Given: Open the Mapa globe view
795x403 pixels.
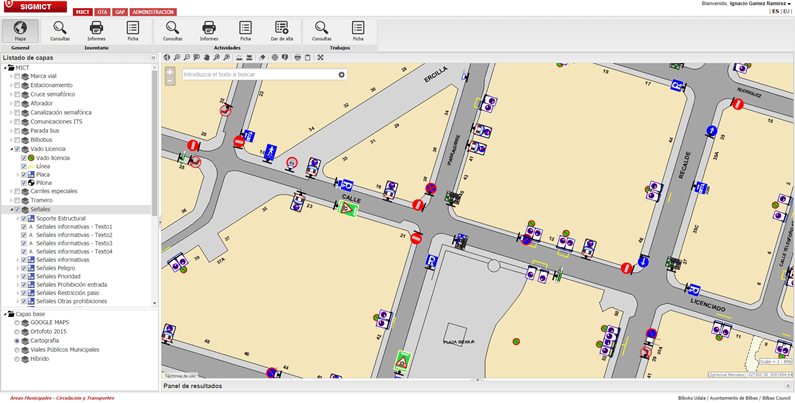Looking at the screenshot, I should point(20,31).
